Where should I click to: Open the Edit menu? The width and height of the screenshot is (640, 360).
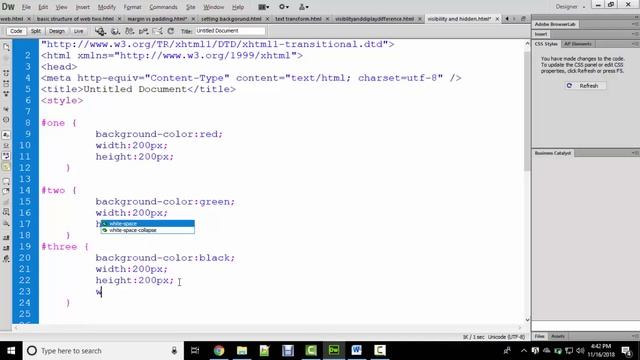43,7
